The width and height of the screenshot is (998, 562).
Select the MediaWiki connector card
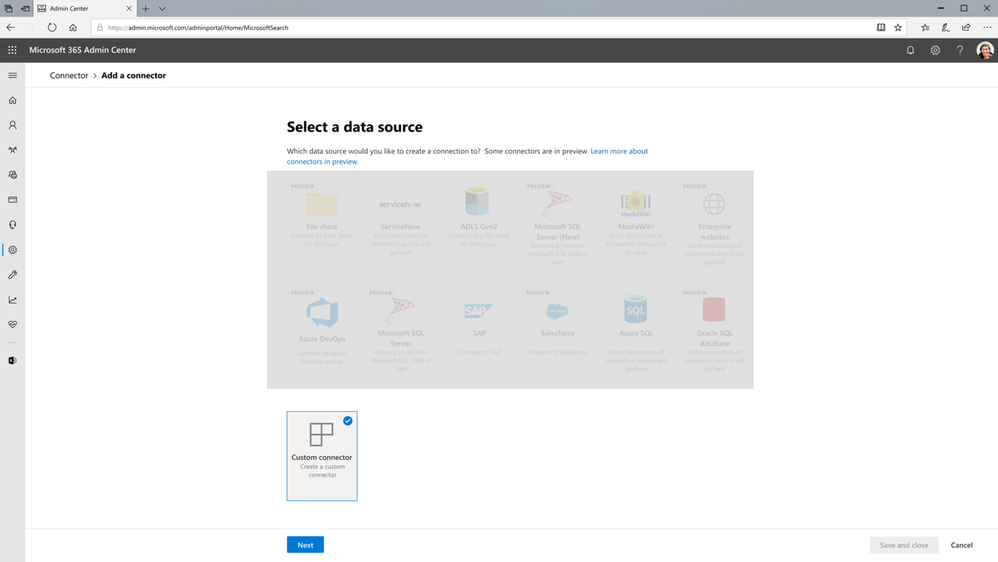(x=636, y=223)
